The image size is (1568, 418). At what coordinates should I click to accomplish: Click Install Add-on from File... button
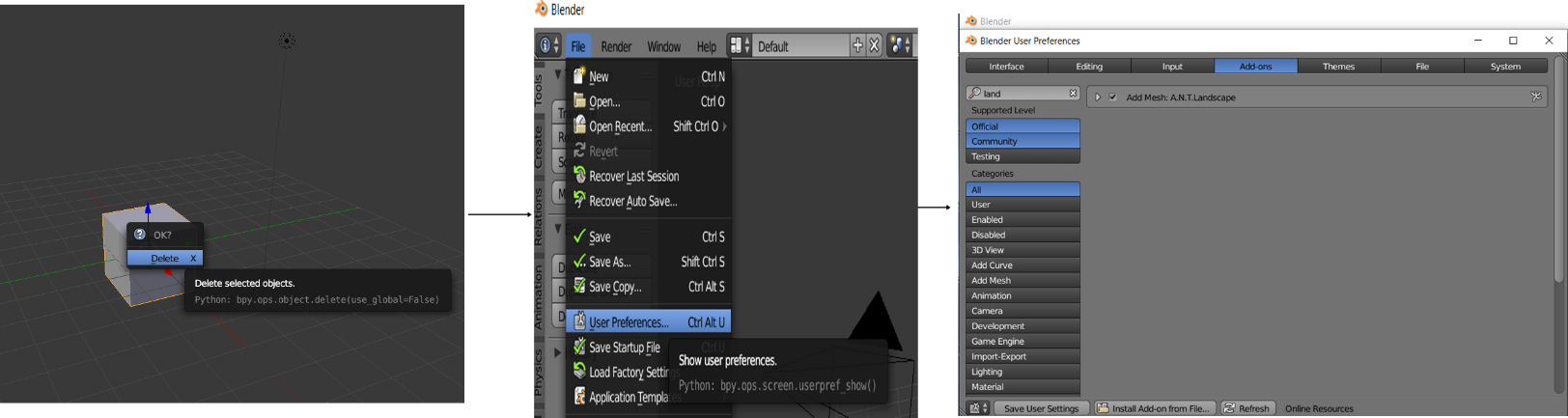point(1154,408)
